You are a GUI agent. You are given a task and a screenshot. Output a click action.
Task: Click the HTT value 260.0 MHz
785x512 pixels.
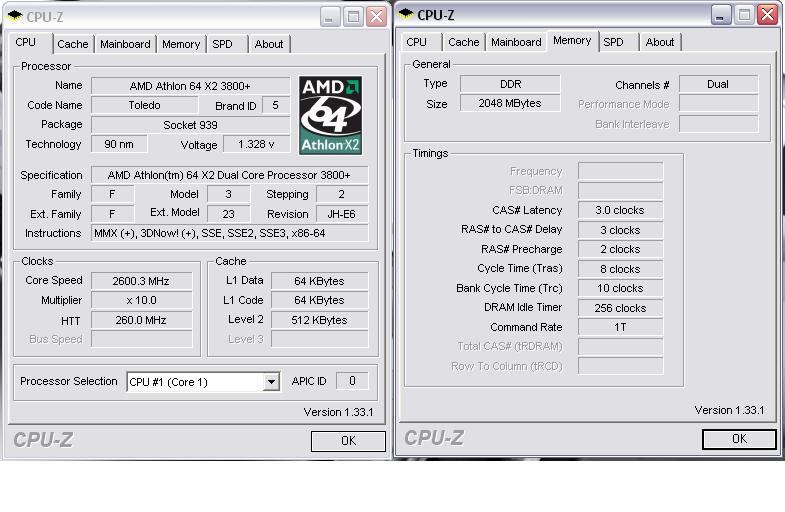point(141,320)
